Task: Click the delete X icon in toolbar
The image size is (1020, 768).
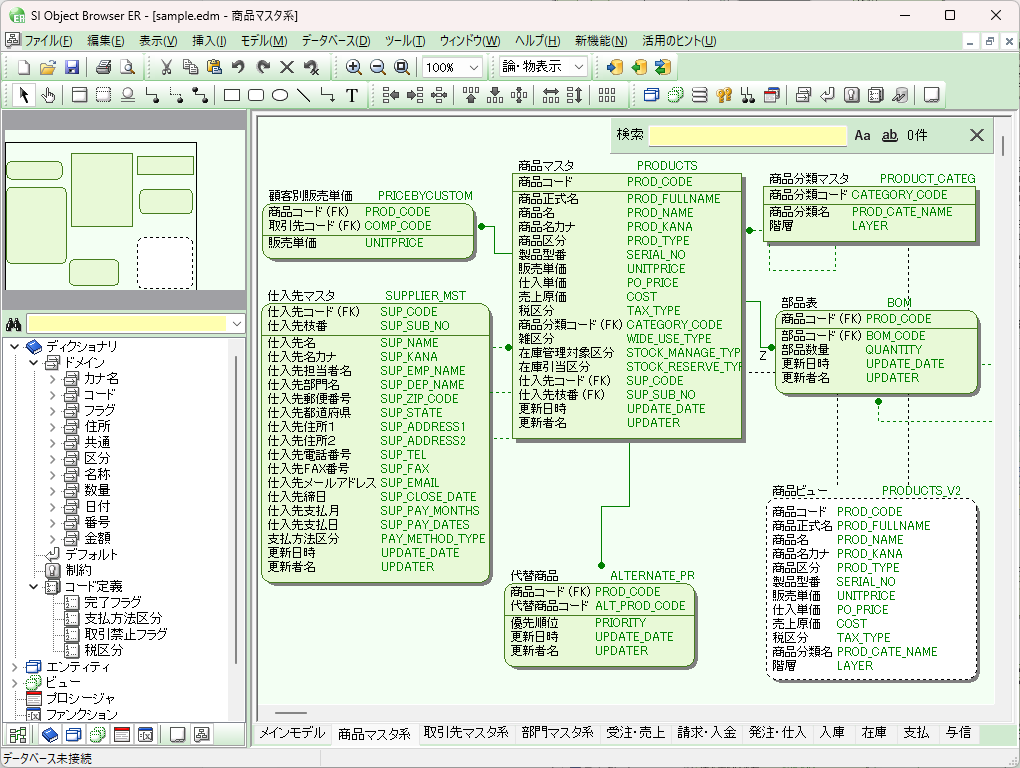Action: [x=287, y=67]
